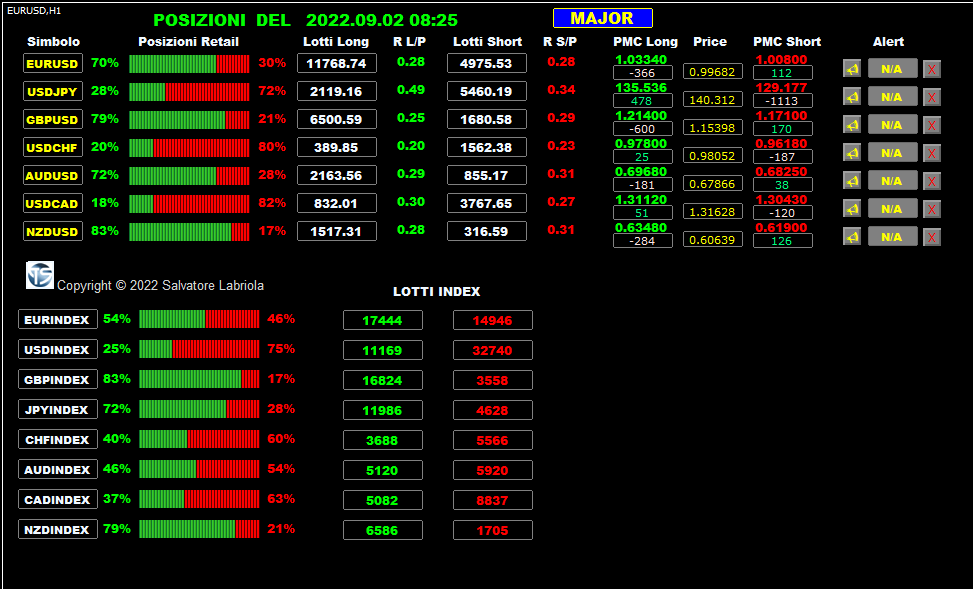Remove the USDCAD alert with its X button
The height and width of the screenshot is (589, 973).
[931, 209]
